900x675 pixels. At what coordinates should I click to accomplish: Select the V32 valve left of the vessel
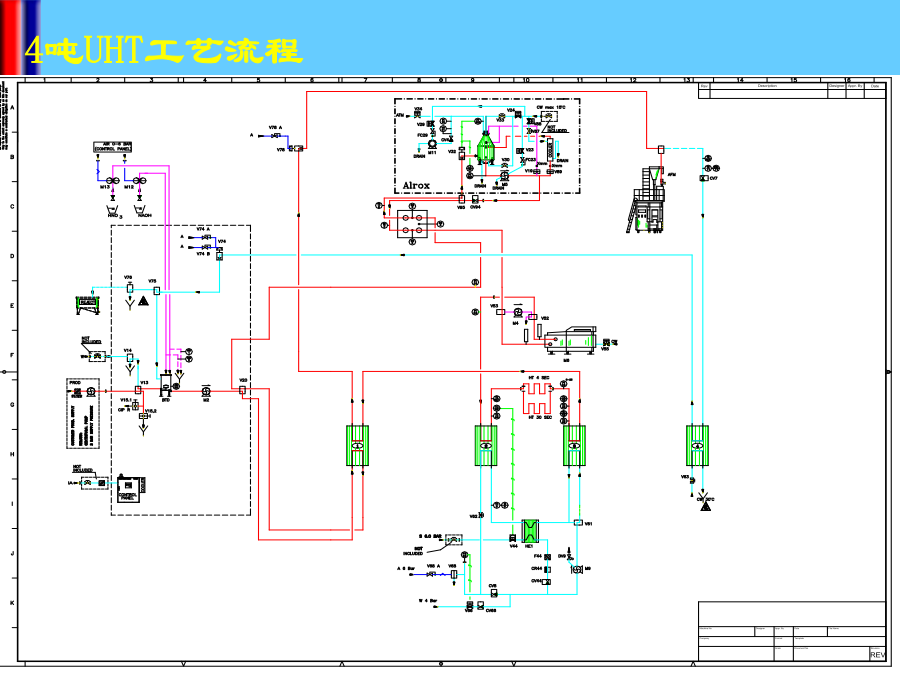tap(461, 153)
